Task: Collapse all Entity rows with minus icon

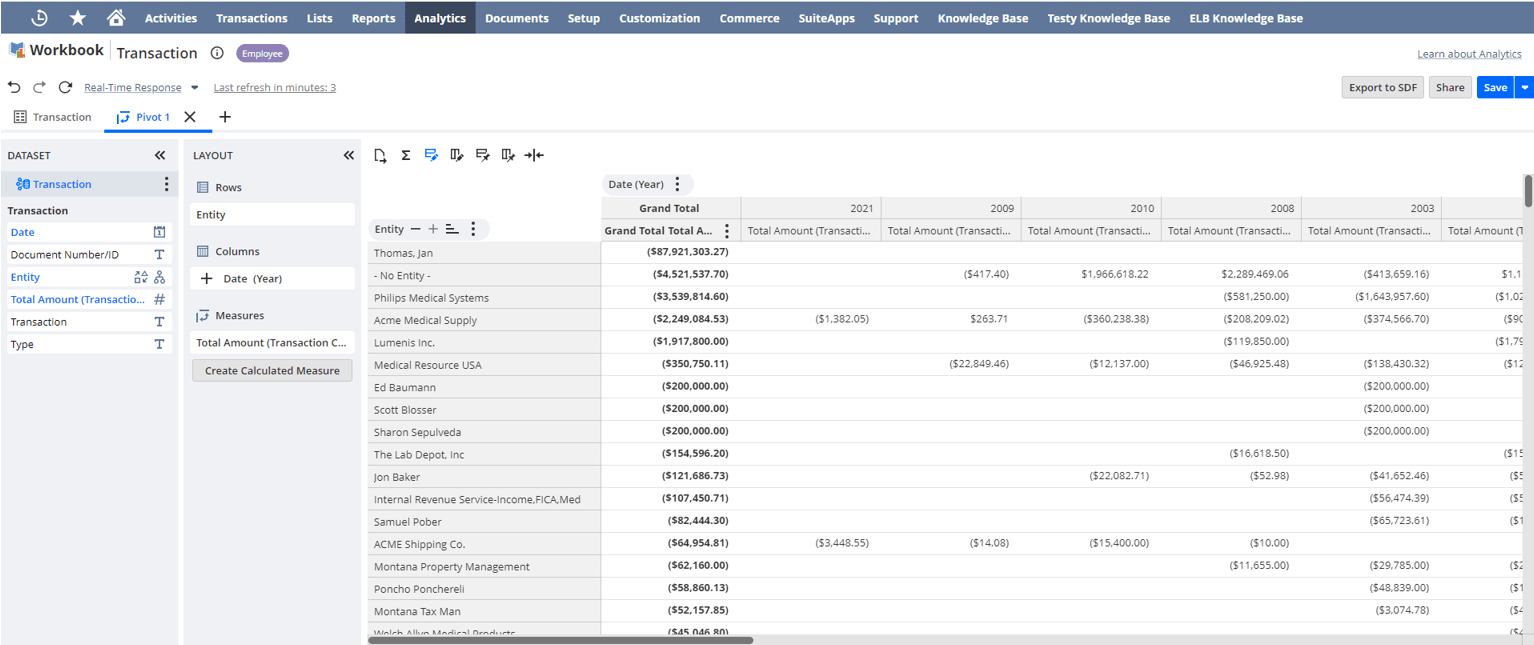Action: 416,229
